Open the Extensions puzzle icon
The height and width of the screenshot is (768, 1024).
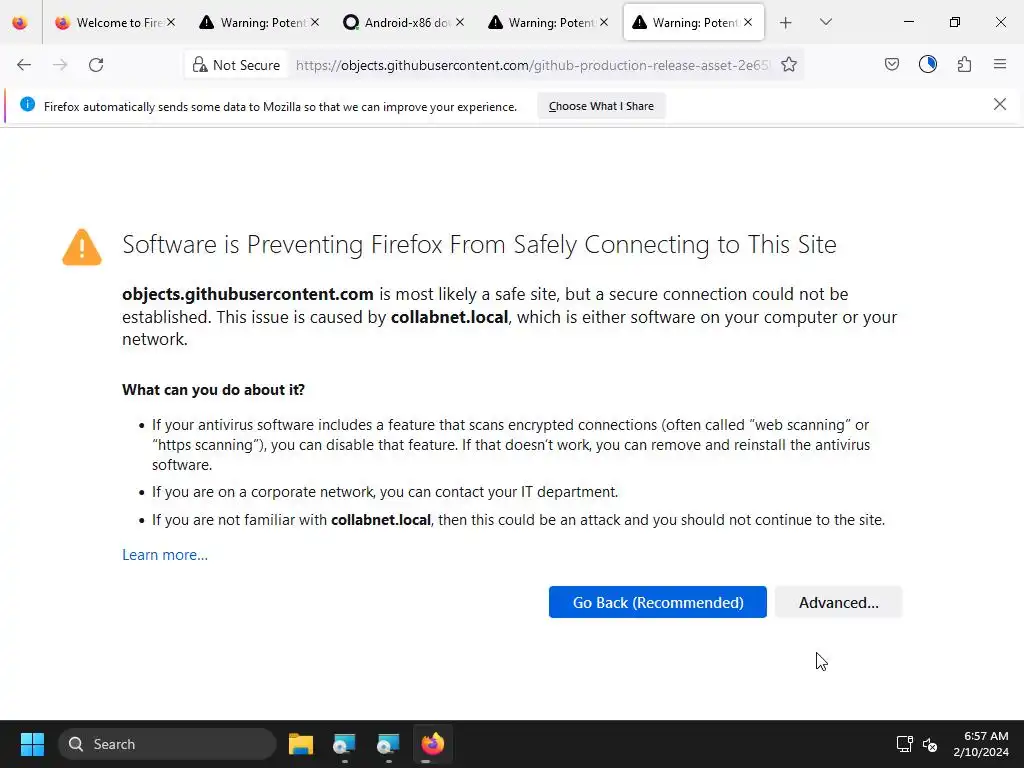(x=964, y=65)
